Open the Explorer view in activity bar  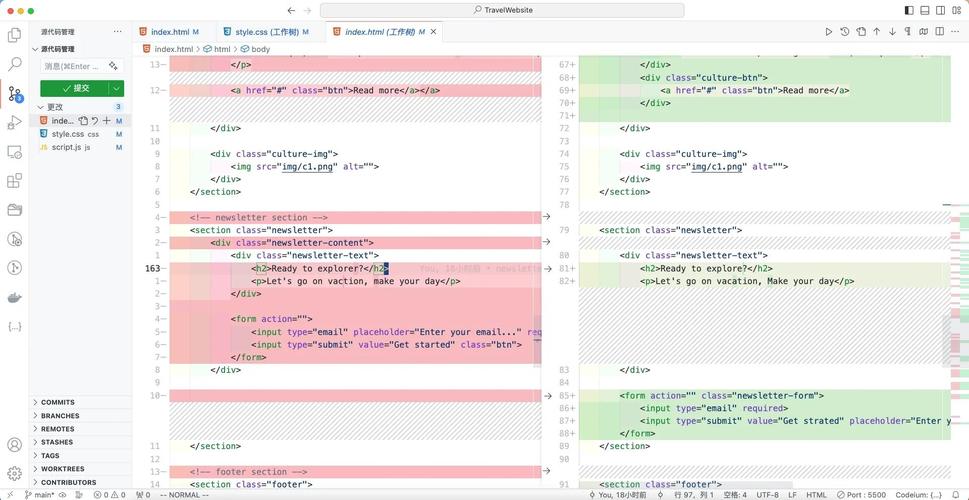click(14, 35)
